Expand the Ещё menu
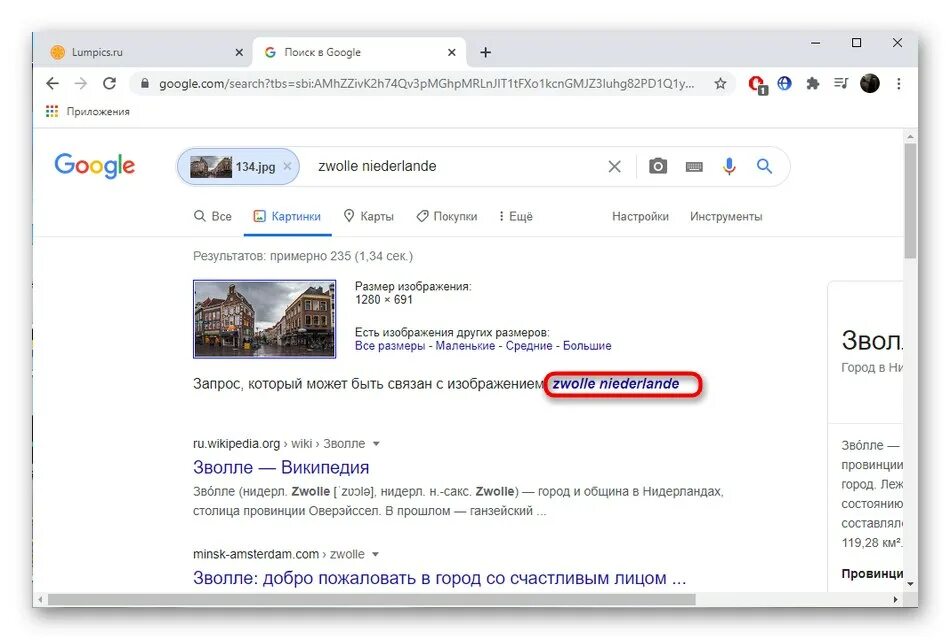 click(x=516, y=216)
